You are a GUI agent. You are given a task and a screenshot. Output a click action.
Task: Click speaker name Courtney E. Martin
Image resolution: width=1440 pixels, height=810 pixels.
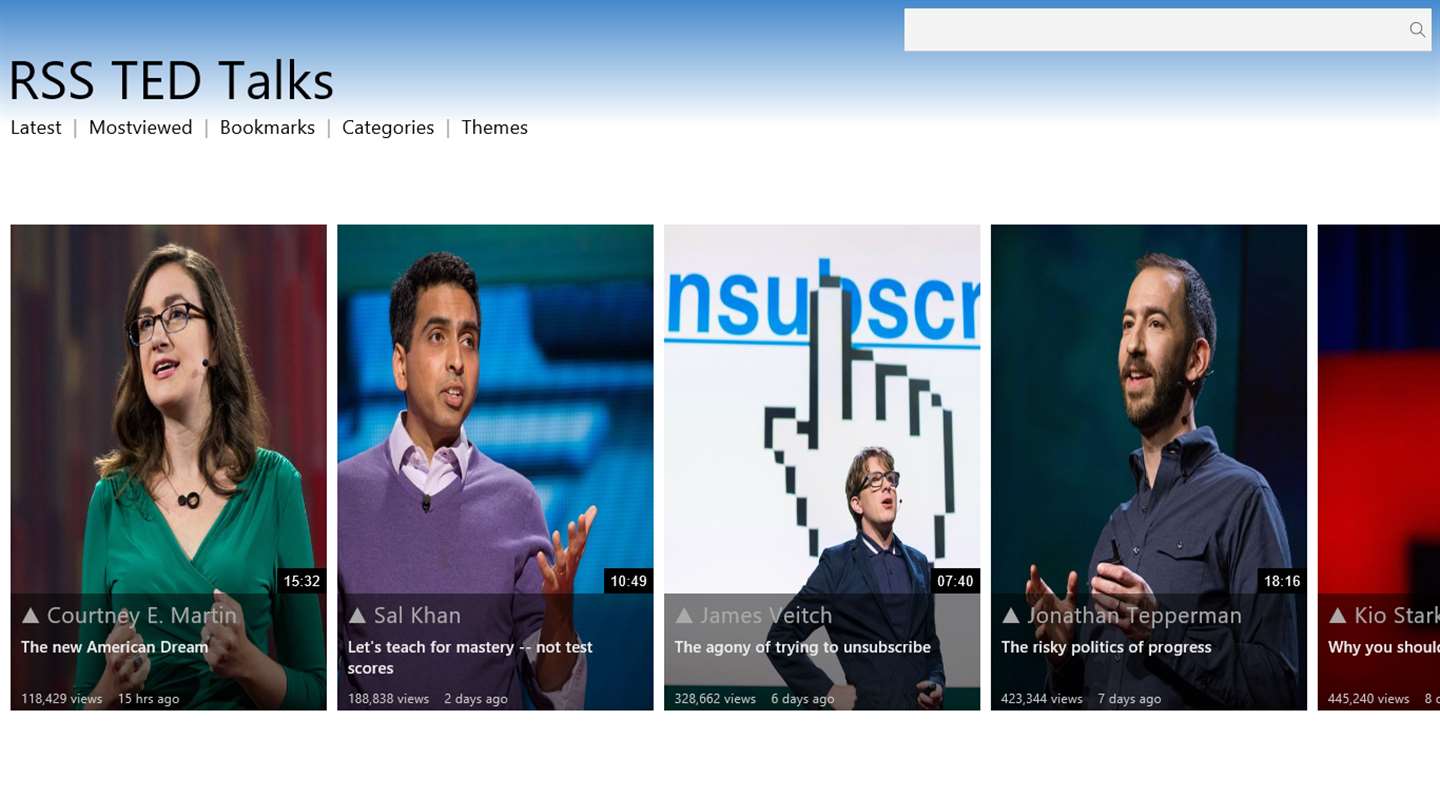pyautogui.click(x=142, y=615)
